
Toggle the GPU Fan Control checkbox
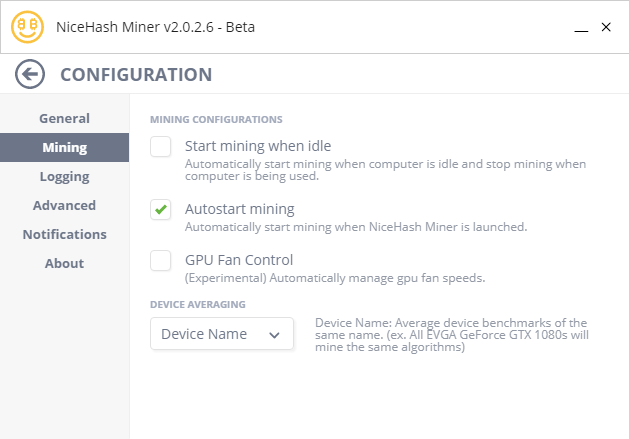161,261
